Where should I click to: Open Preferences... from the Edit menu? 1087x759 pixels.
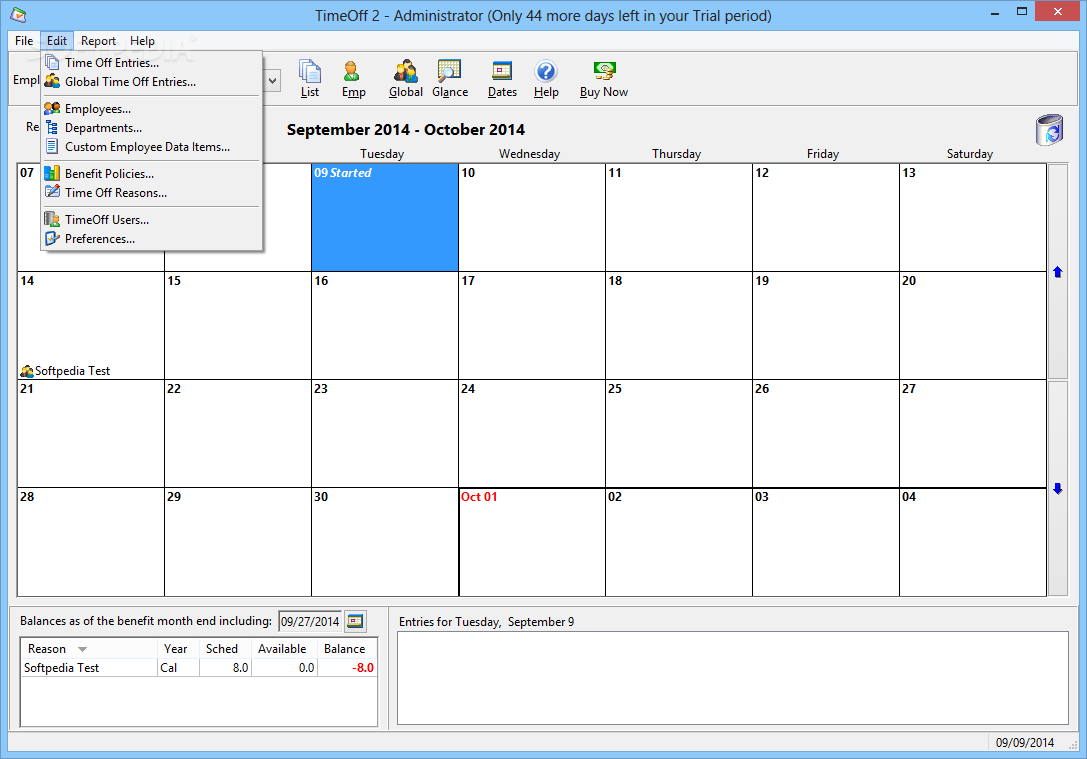point(152,238)
